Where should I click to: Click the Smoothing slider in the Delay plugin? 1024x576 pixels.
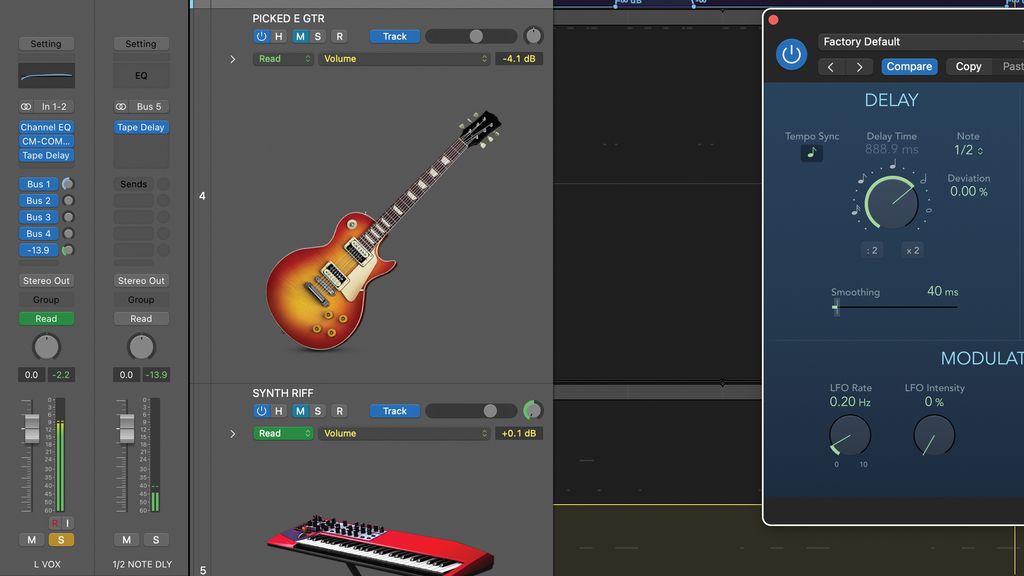837,307
